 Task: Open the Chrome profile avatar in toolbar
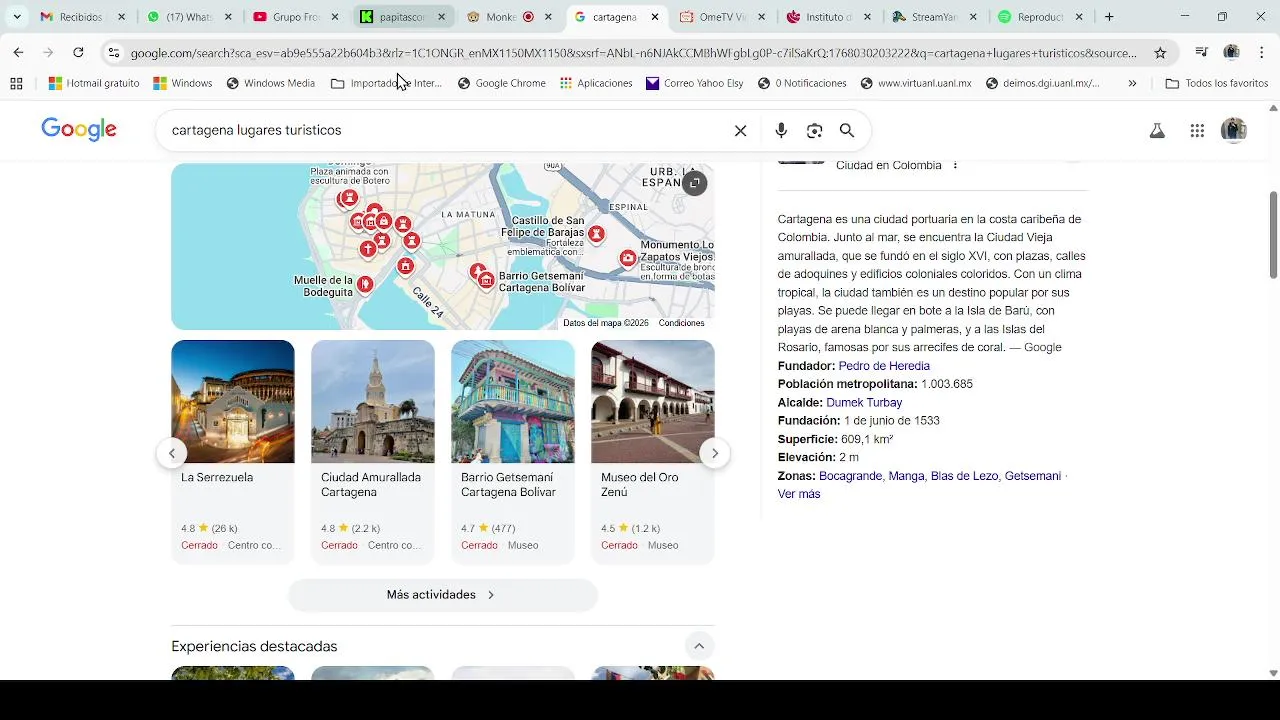(1232, 52)
